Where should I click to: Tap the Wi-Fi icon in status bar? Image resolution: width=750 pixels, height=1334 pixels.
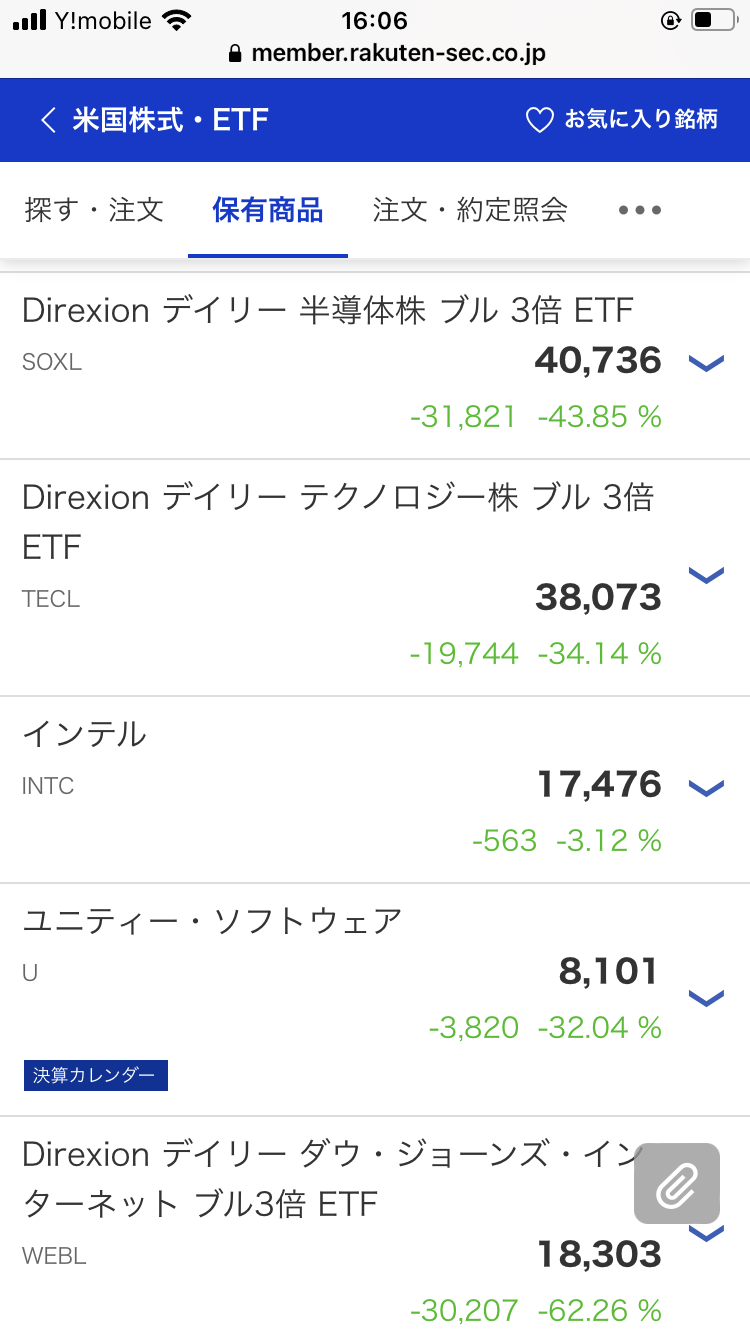point(179,20)
